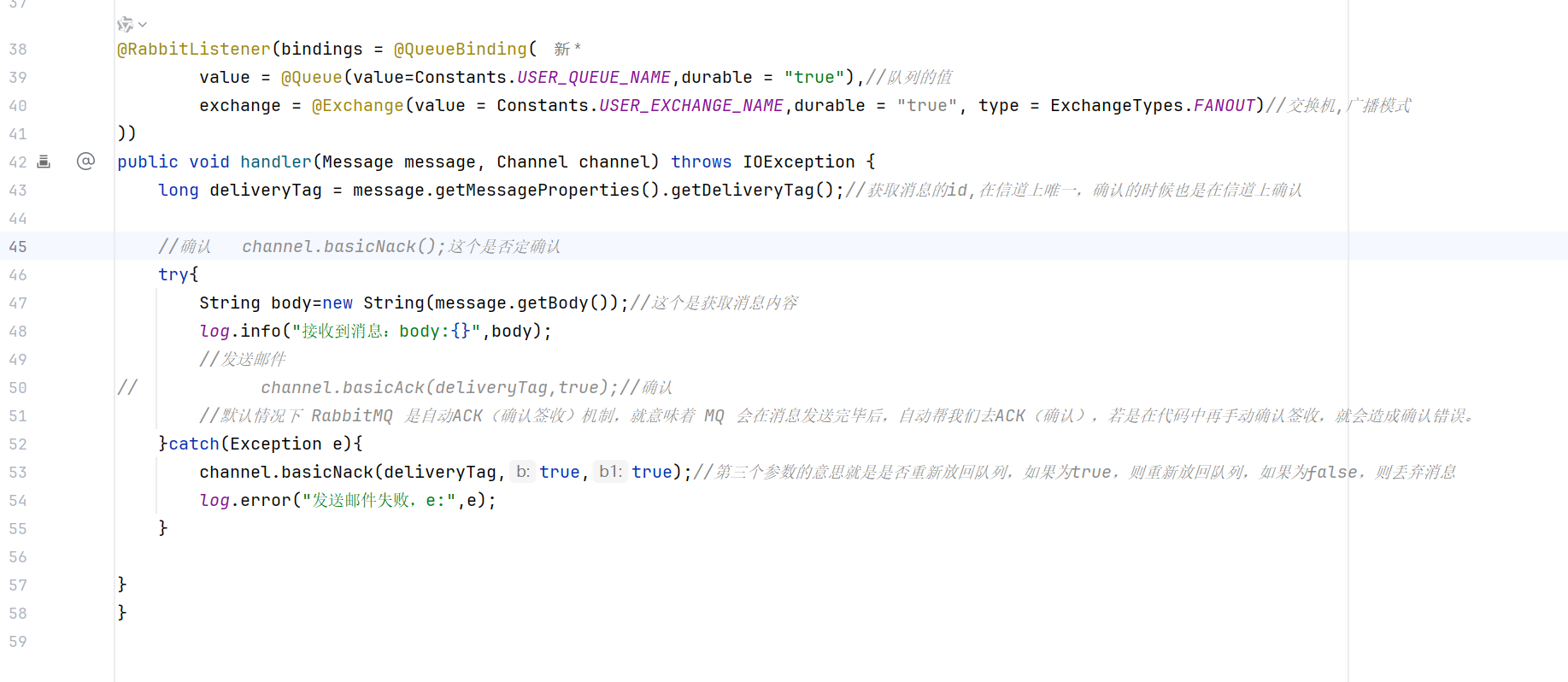
Task: Click the //队列的值 comment on line 39
Action: point(909,77)
